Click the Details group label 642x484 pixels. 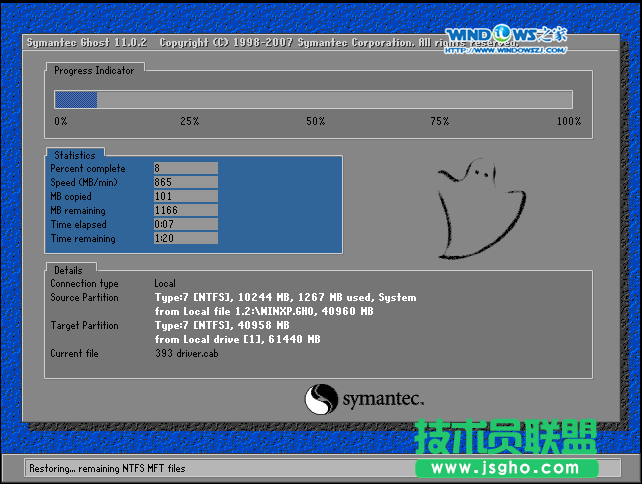(68, 270)
